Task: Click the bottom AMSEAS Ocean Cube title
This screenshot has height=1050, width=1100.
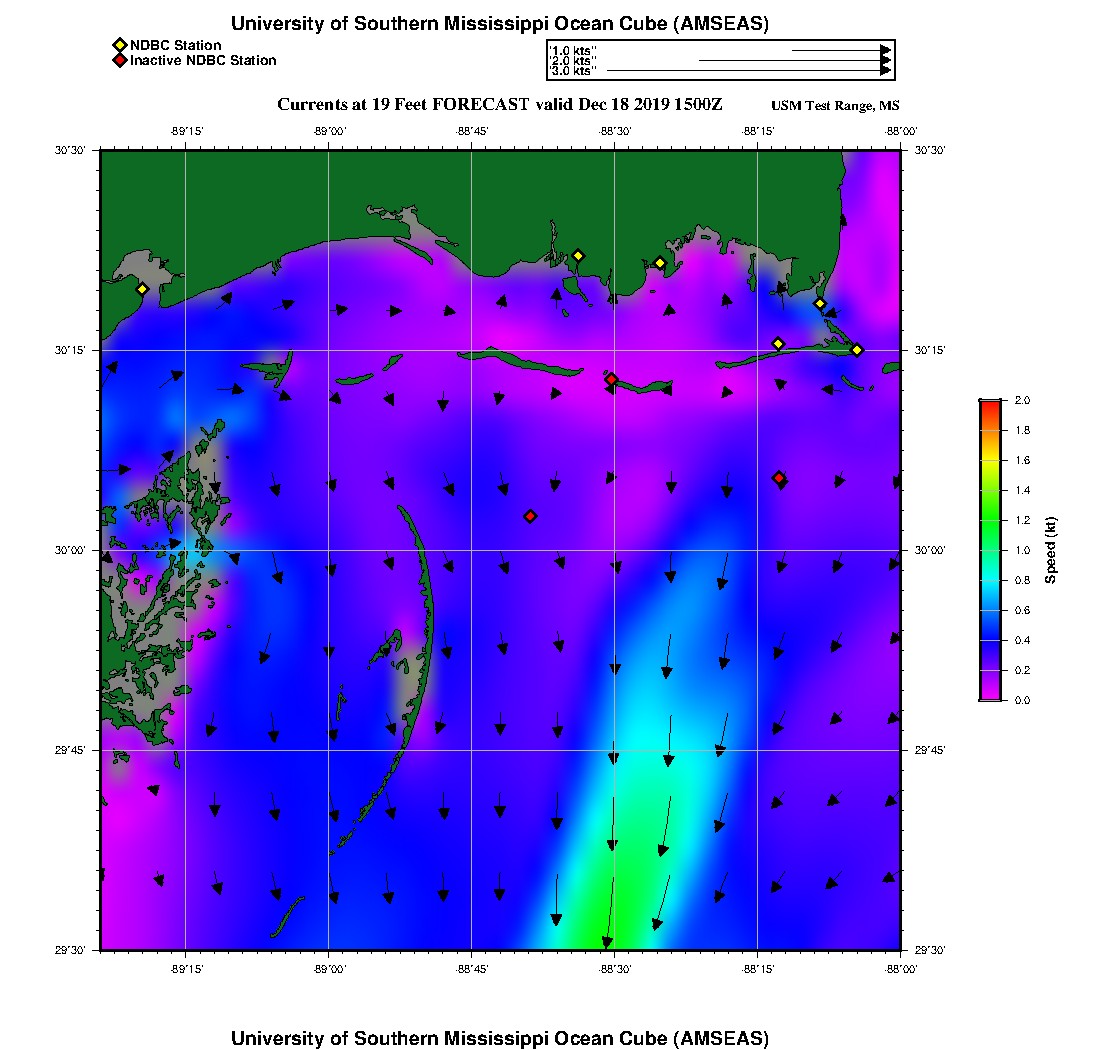Action: click(500, 1037)
